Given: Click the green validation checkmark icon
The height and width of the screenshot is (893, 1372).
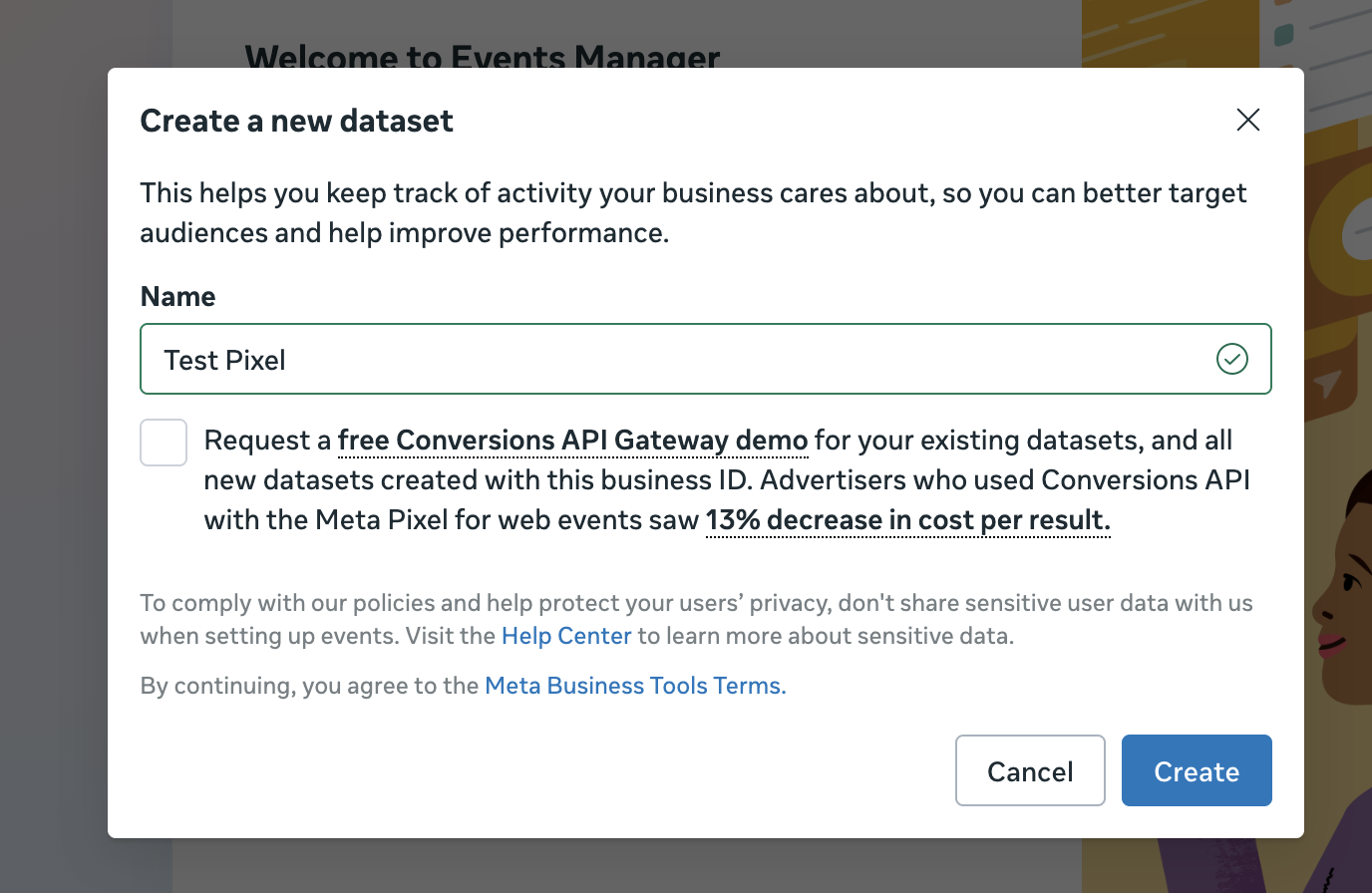Looking at the screenshot, I should click(1232, 359).
